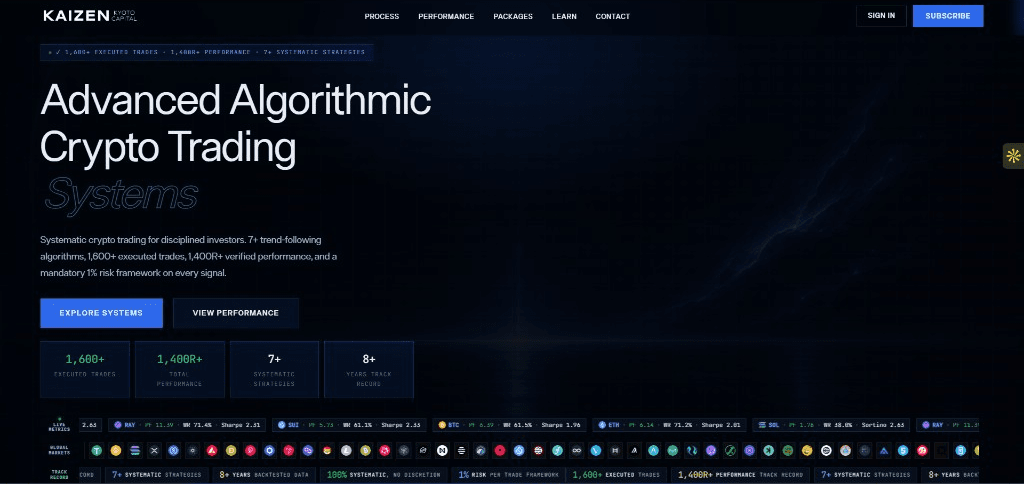Select the striped Solana icon in global markets
1024x484 pixels.
coord(135,450)
